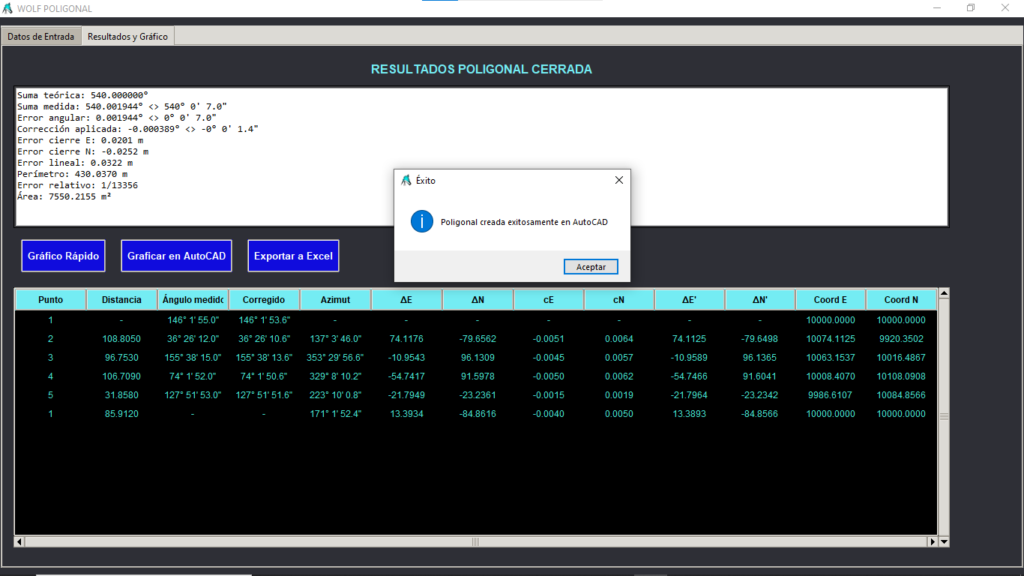Click the WOLF POLIGONAL app icon in title bar
Viewport: 1024px width, 576px height.
[x=9, y=8]
